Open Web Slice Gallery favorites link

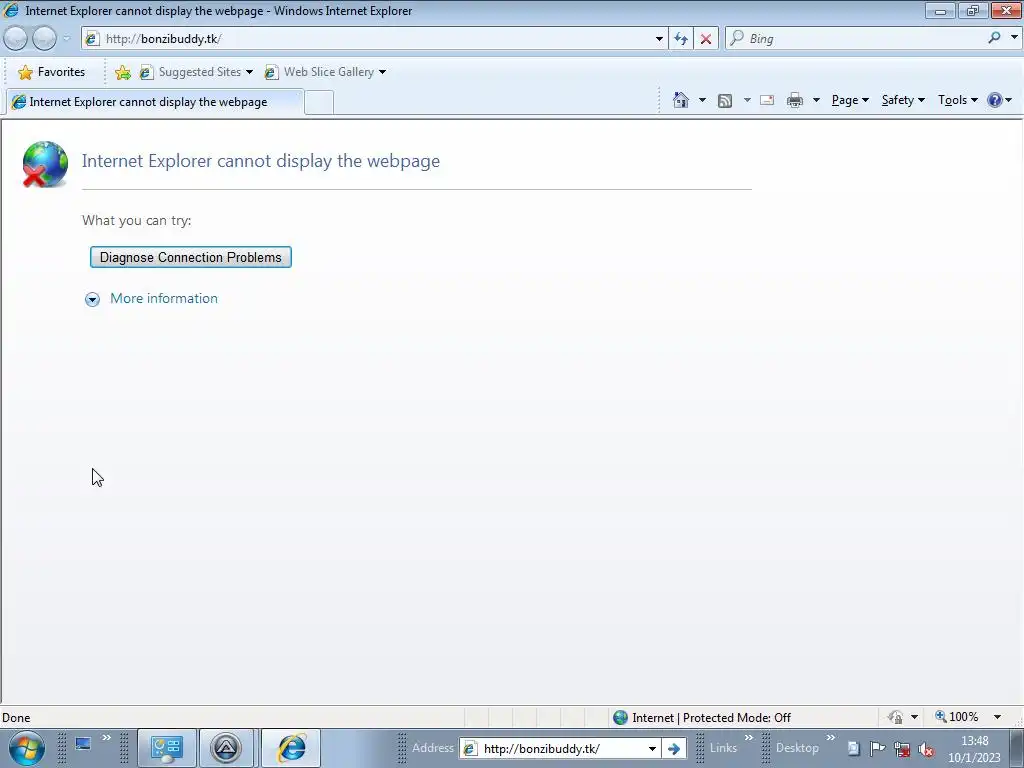pos(325,72)
